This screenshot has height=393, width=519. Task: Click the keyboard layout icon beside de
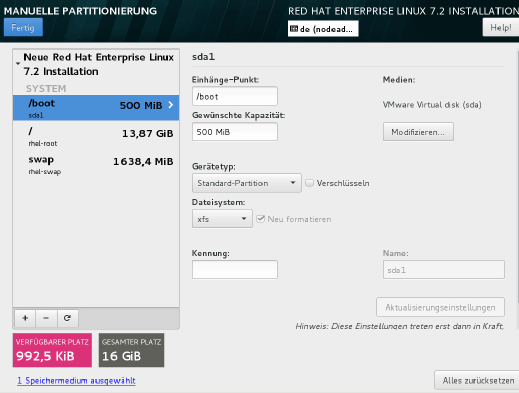click(294, 29)
